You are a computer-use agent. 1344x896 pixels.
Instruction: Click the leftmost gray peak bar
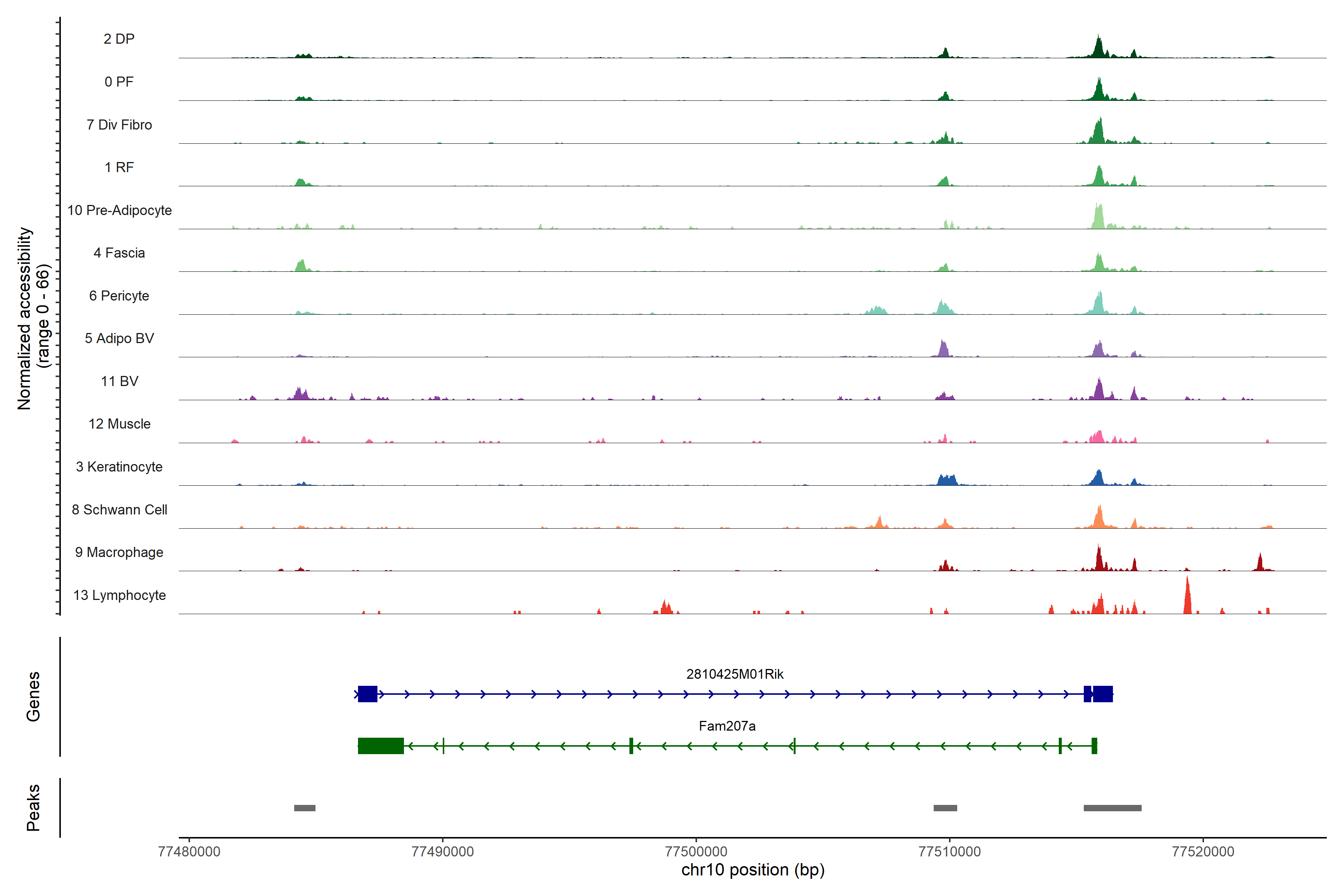coord(305,808)
